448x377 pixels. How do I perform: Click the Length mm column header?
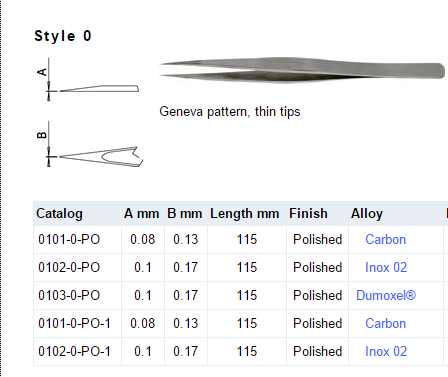[245, 214]
